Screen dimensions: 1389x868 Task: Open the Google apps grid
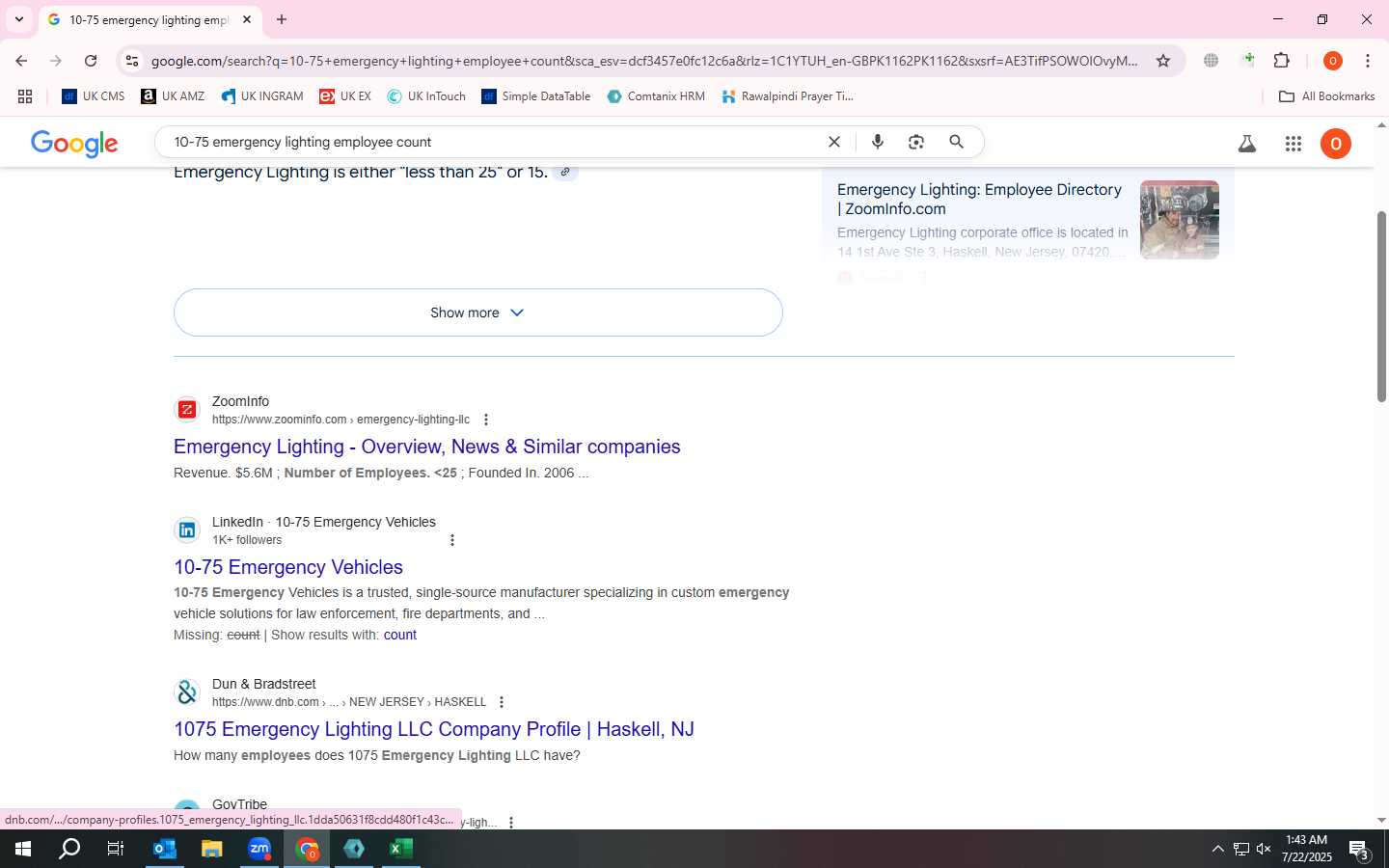coord(1294,144)
